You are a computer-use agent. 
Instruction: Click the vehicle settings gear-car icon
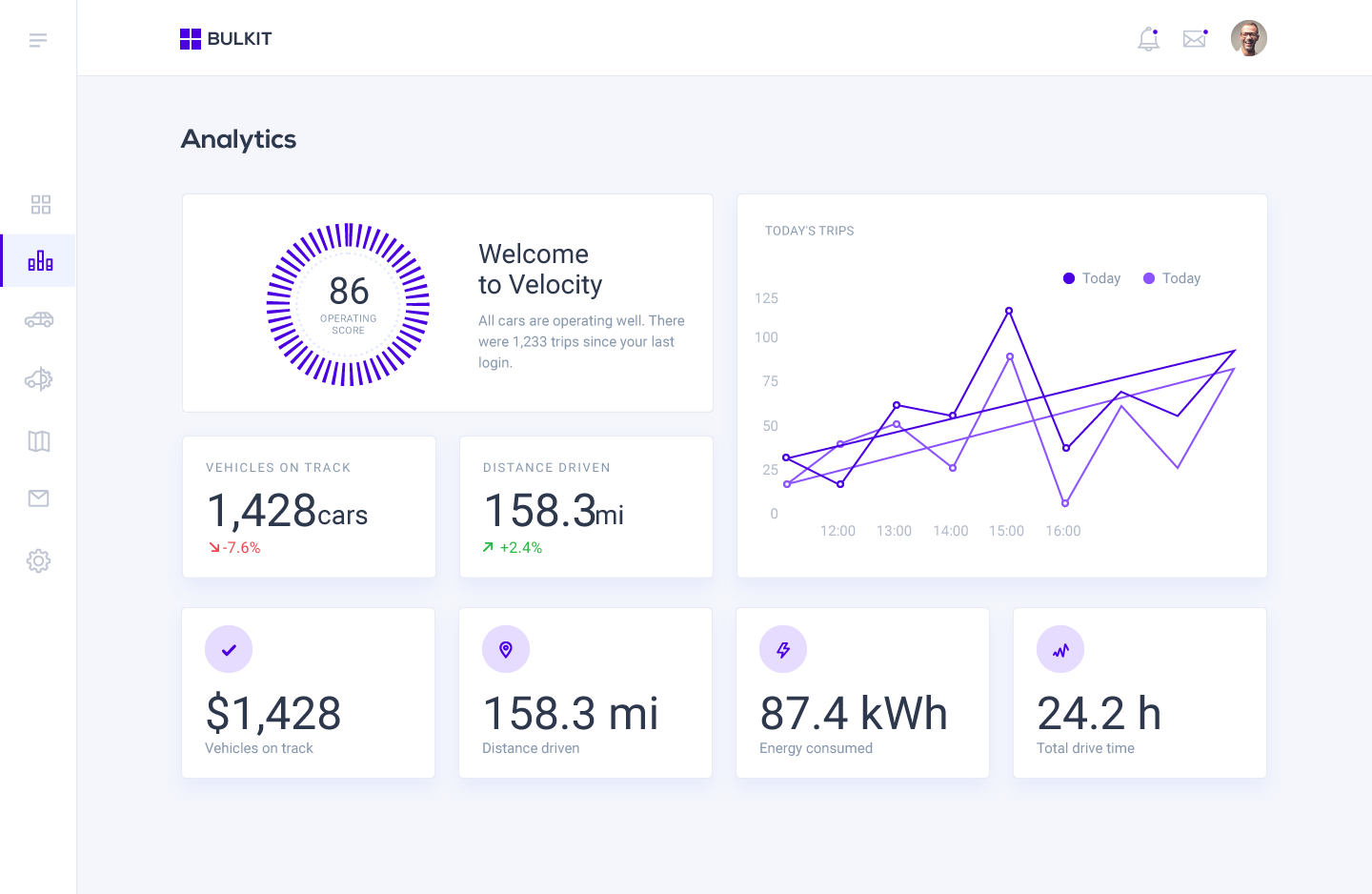coord(39,379)
